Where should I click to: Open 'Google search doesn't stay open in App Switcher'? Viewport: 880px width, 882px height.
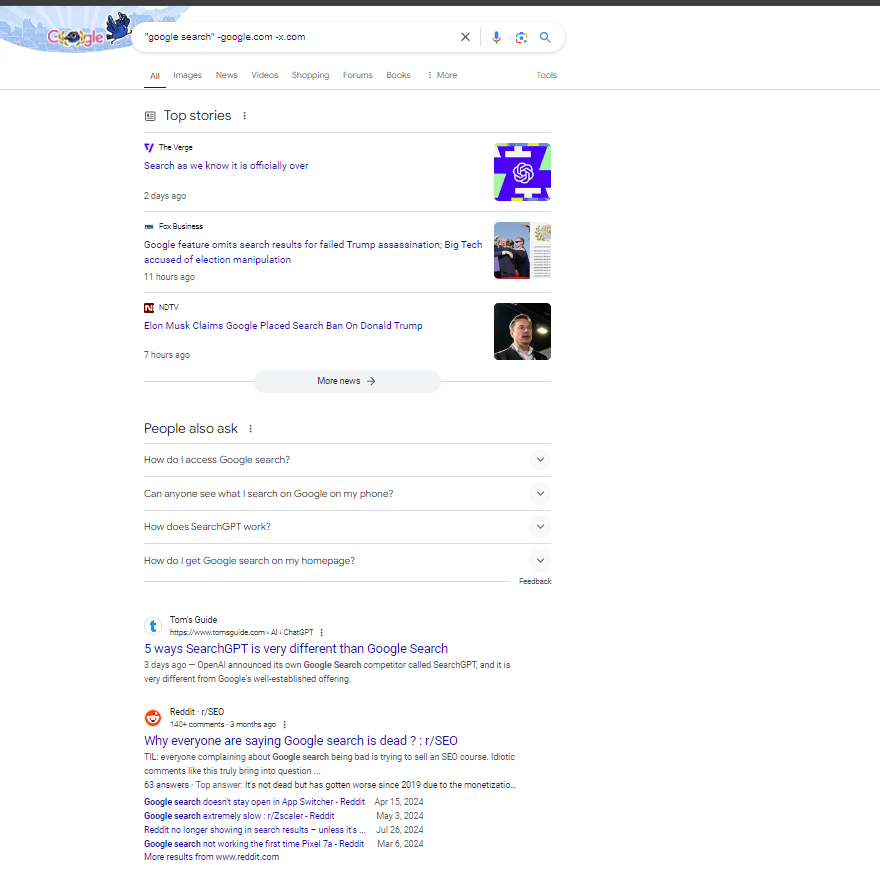(254, 802)
